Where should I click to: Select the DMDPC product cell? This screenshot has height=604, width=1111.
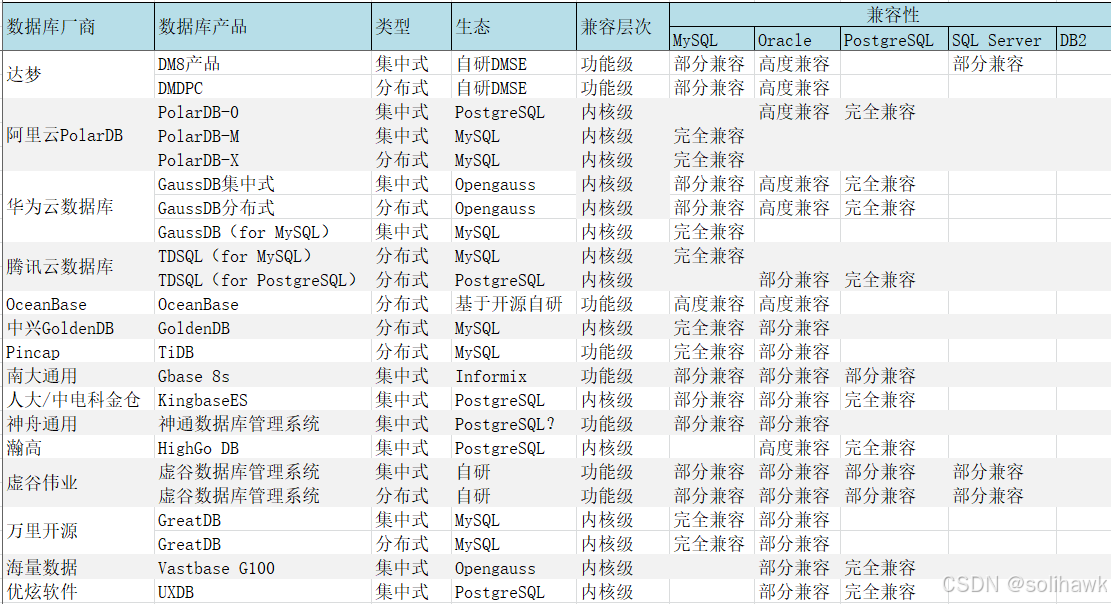click(x=262, y=88)
